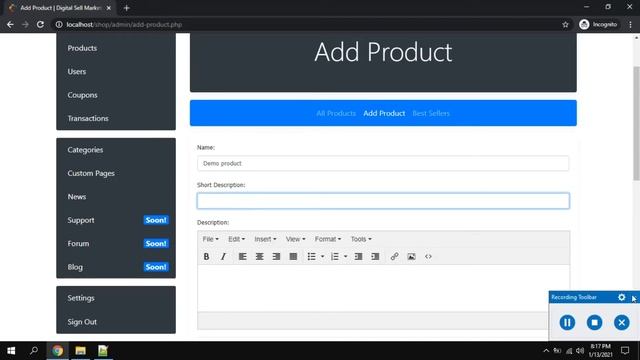Viewport: 640px width, 360px height.
Task: Justify description text
Action: click(293, 256)
